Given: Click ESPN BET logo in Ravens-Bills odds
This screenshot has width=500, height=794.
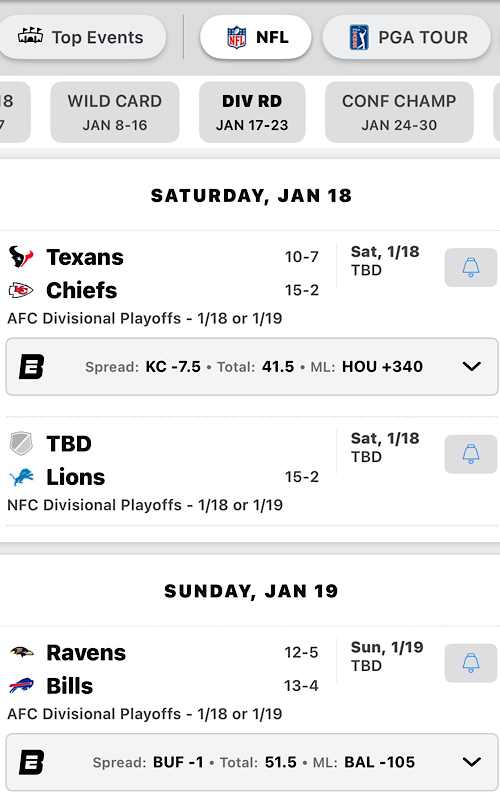Looking at the screenshot, I should 31,762.
